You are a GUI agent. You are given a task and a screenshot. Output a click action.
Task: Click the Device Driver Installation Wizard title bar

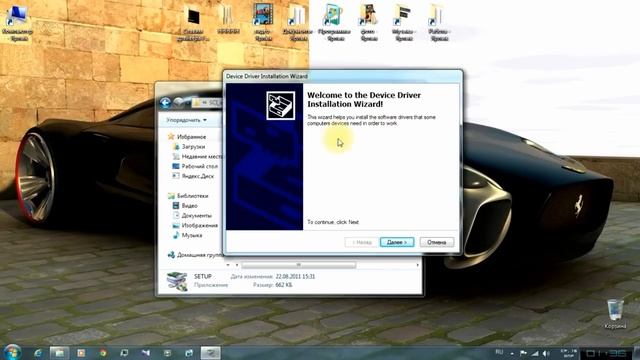tap(343, 76)
